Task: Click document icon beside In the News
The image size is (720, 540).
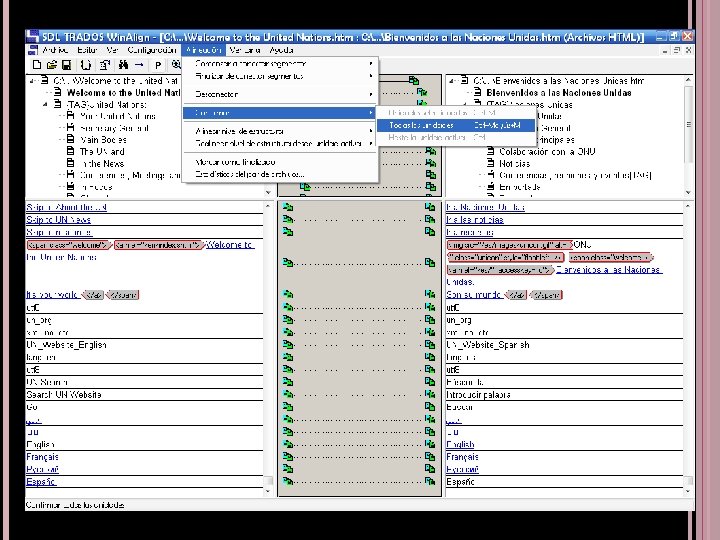Action: pos(70,163)
